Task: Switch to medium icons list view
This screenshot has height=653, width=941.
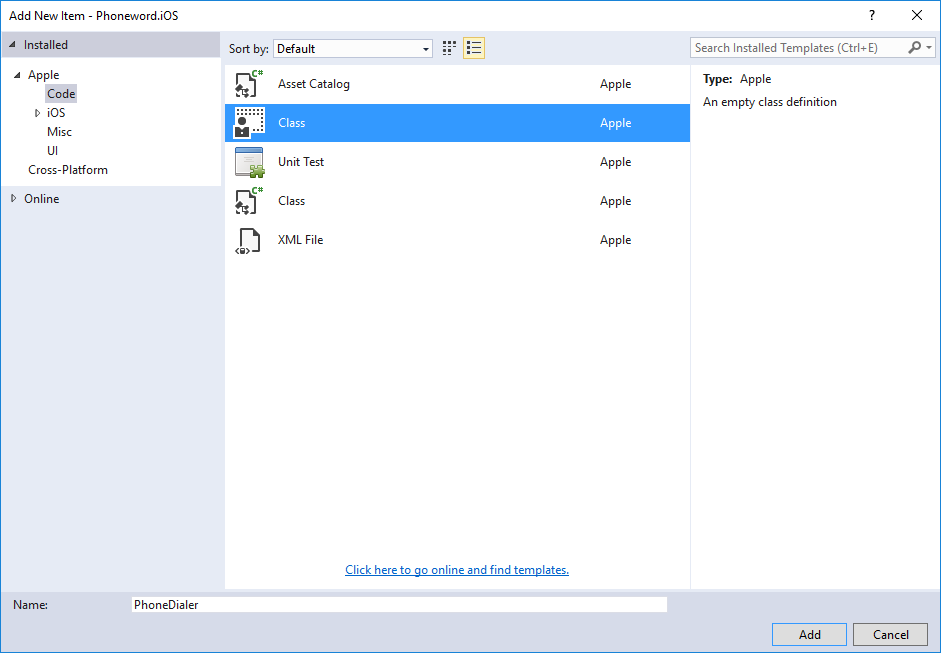Action: point(474,48)
